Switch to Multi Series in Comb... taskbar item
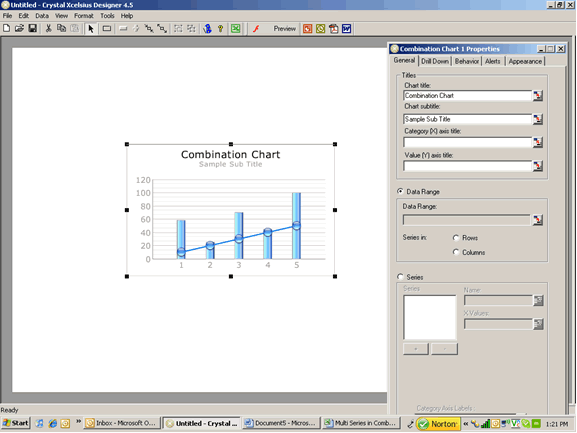The height and width of the screenshot is (433, 577). [x=361, y=423]
